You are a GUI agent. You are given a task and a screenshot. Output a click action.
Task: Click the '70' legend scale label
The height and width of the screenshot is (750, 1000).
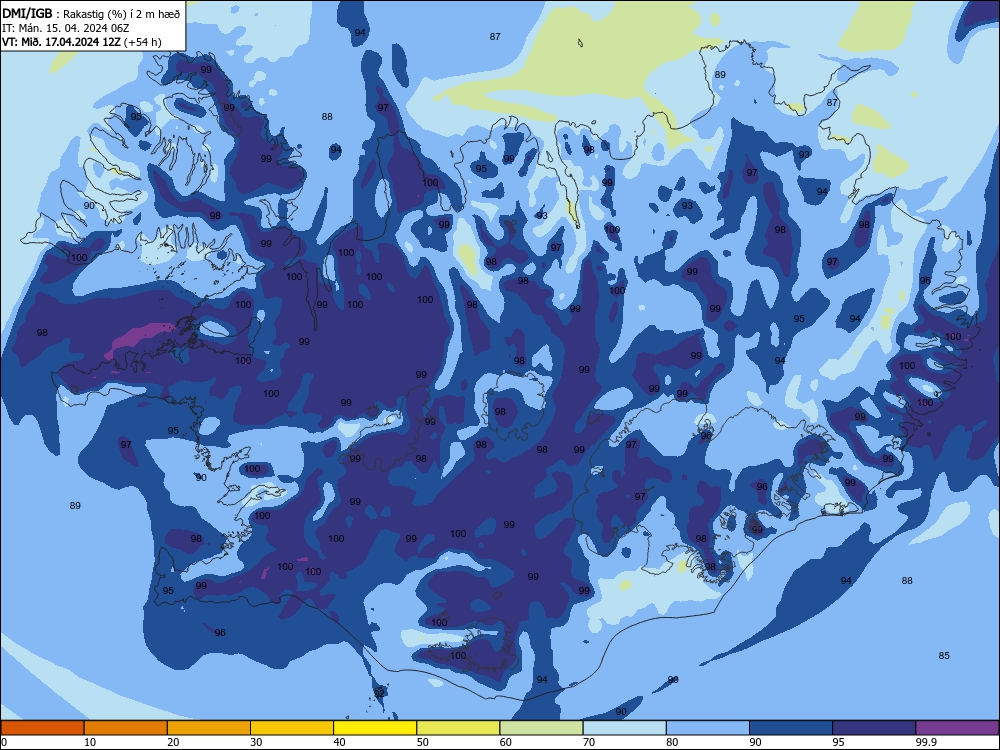(x=589, y=742)
